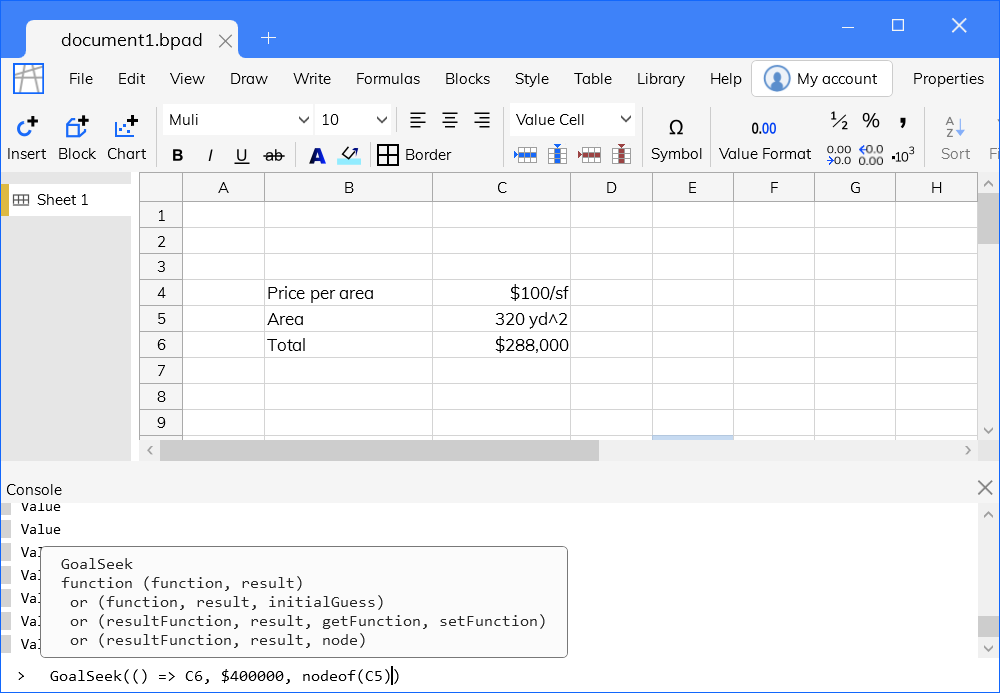Viewport: 1000px width, 693px height.
Task: Select column C header
Action: (501, 187)
